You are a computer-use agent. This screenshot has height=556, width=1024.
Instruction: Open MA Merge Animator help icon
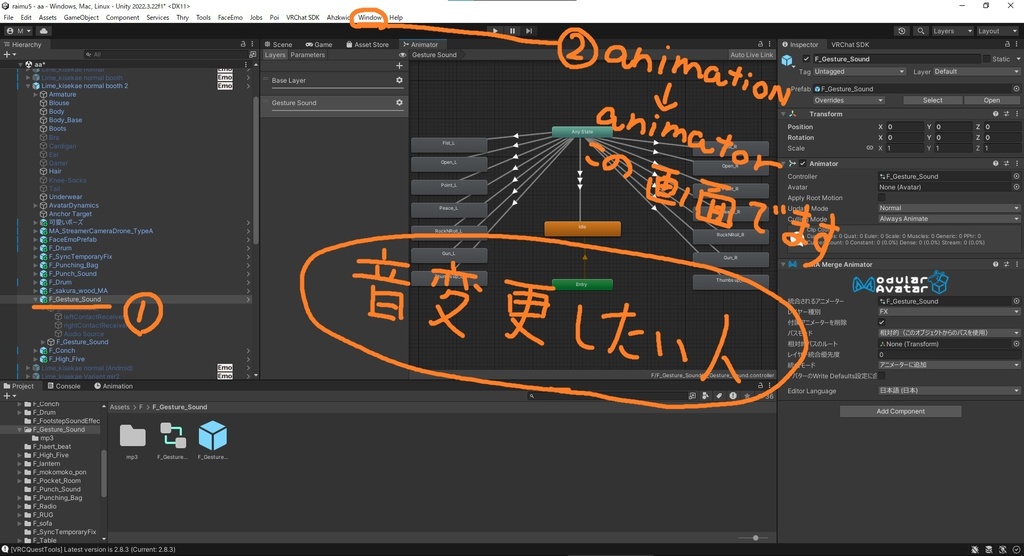995,265
